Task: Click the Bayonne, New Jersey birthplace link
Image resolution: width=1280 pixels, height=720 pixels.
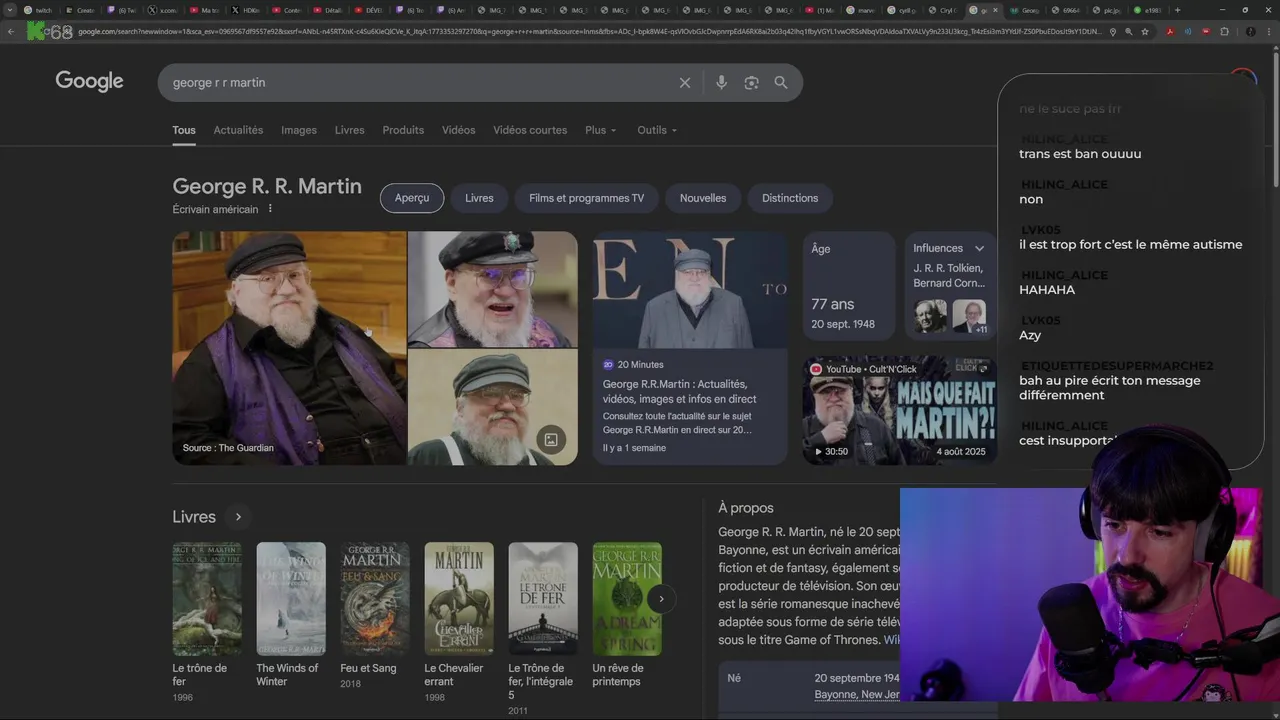Action: [x=857, y=695]
